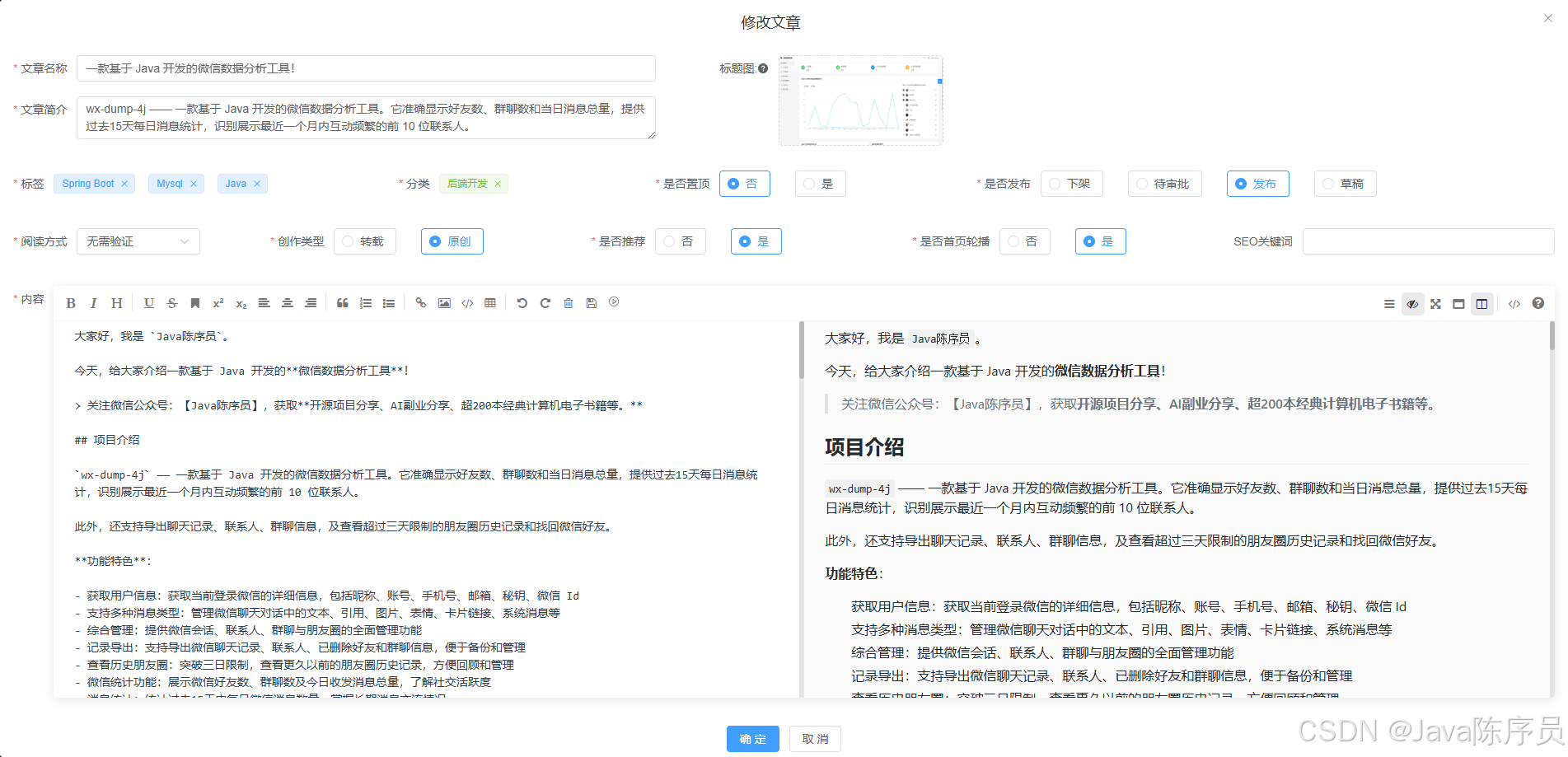This screenshot has width=1568, height=757.
Task: Click the 取消 cancel button
Action: (x=815, y=739)
